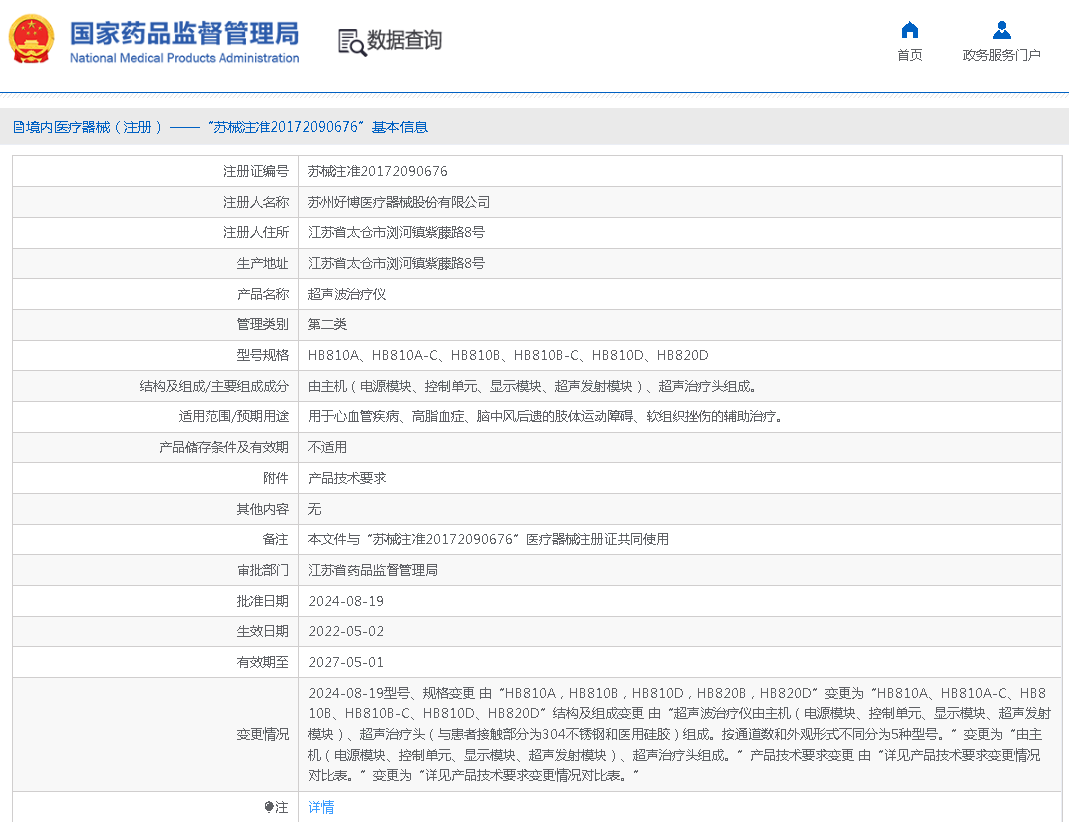
Task: Click the 国家药品监督管理局 site title
Action: coord(184,32)
